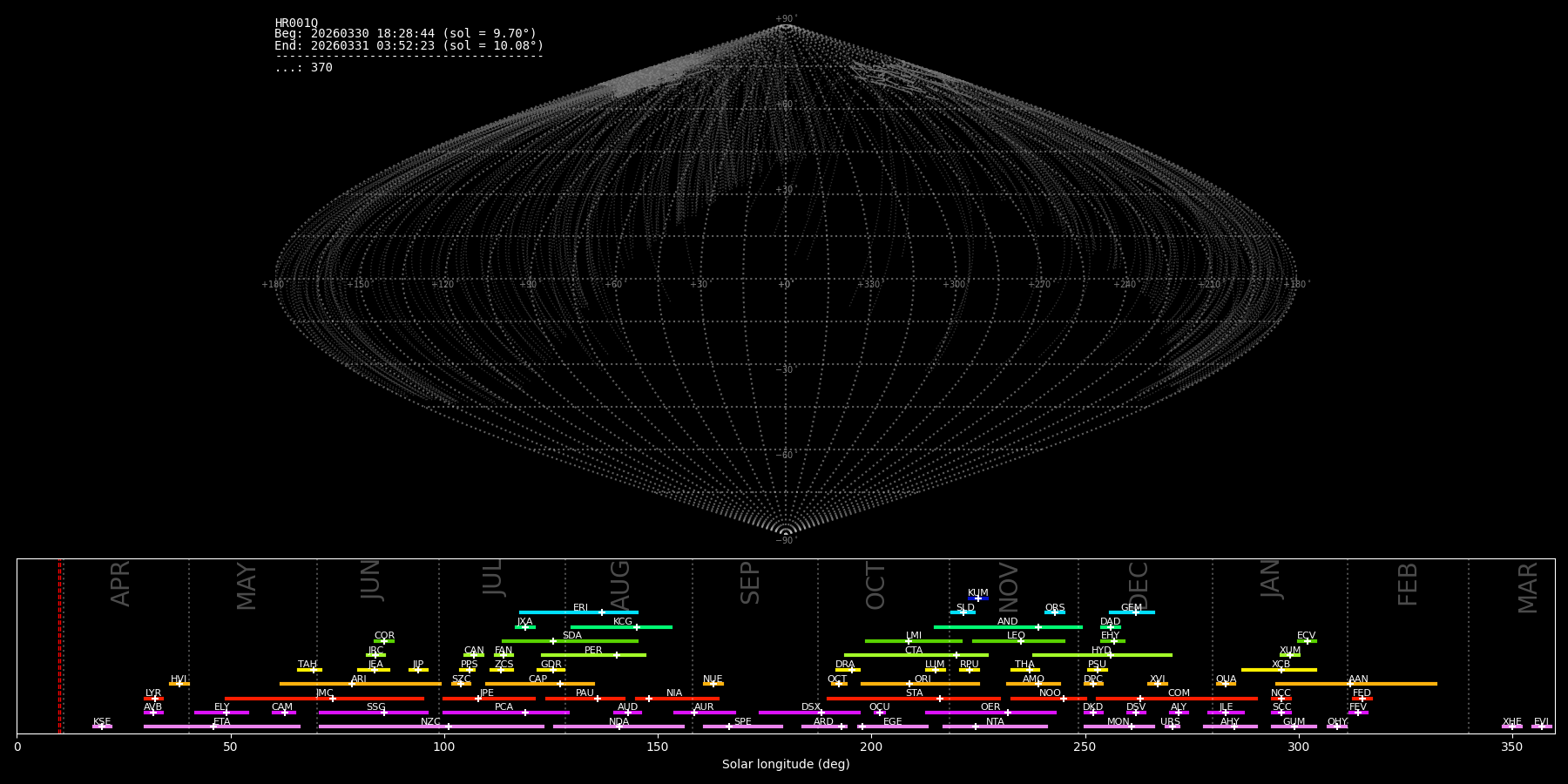Click the AAN shower label
This screenshot has height=784, width=1568.
click(1359, 679)
